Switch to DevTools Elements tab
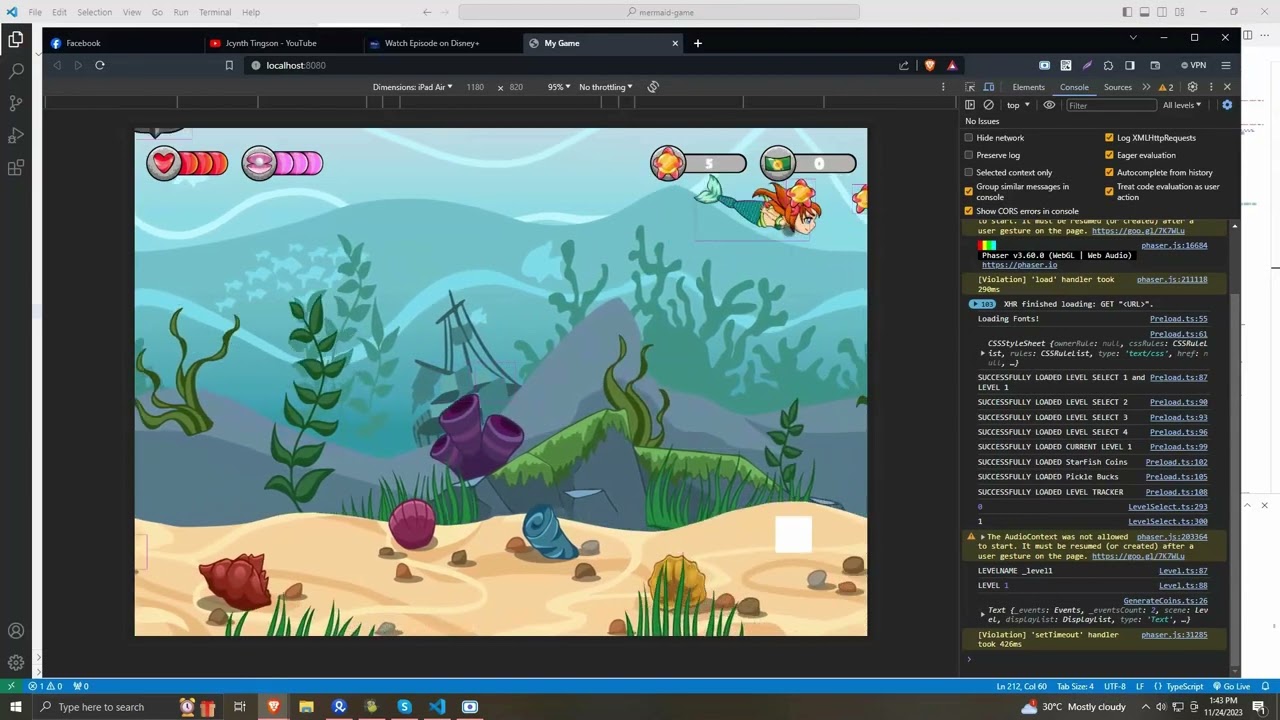This screenshot has width=1280, height=720. coord(1028,87)
